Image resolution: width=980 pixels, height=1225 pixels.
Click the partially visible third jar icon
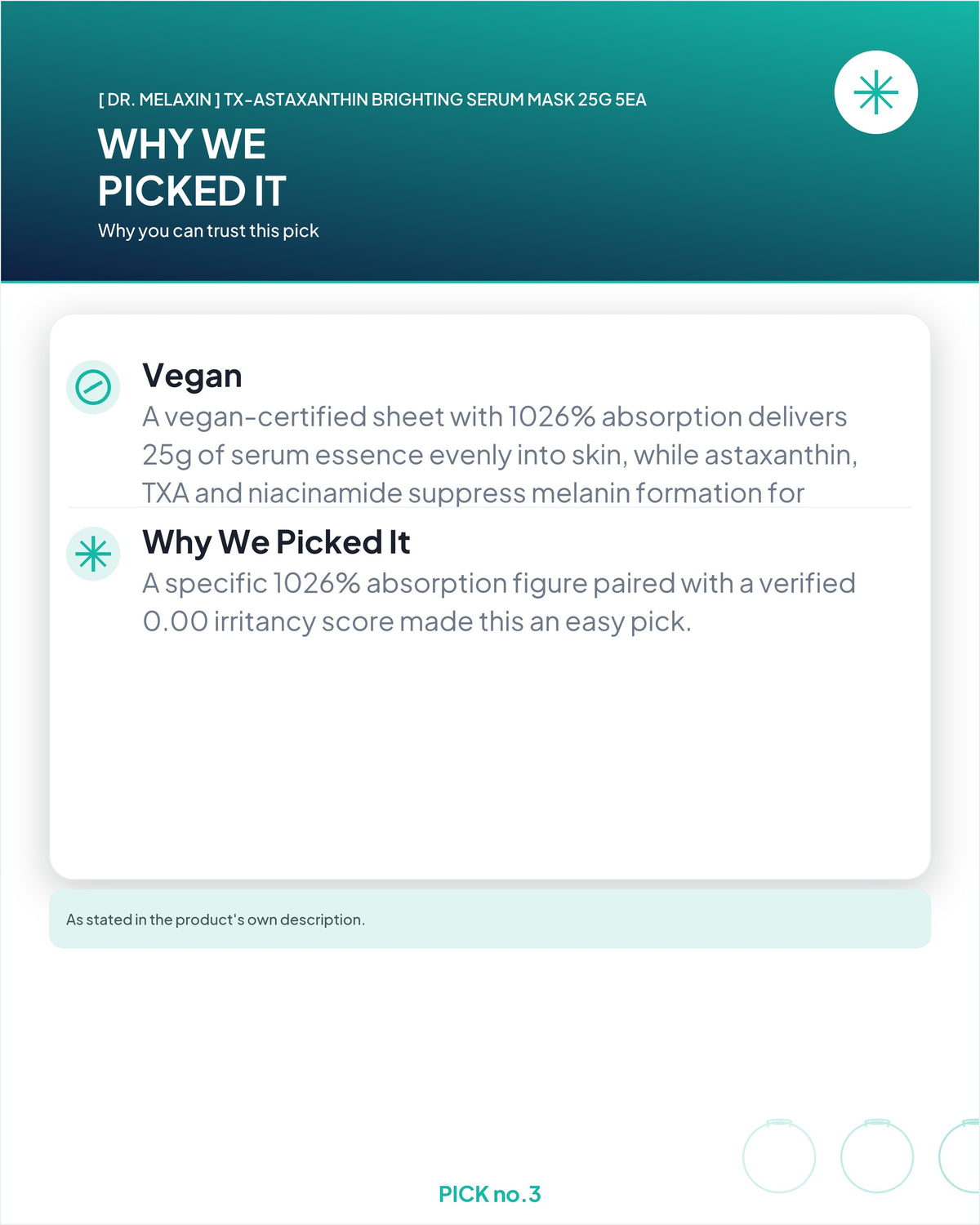[960, 1156]
